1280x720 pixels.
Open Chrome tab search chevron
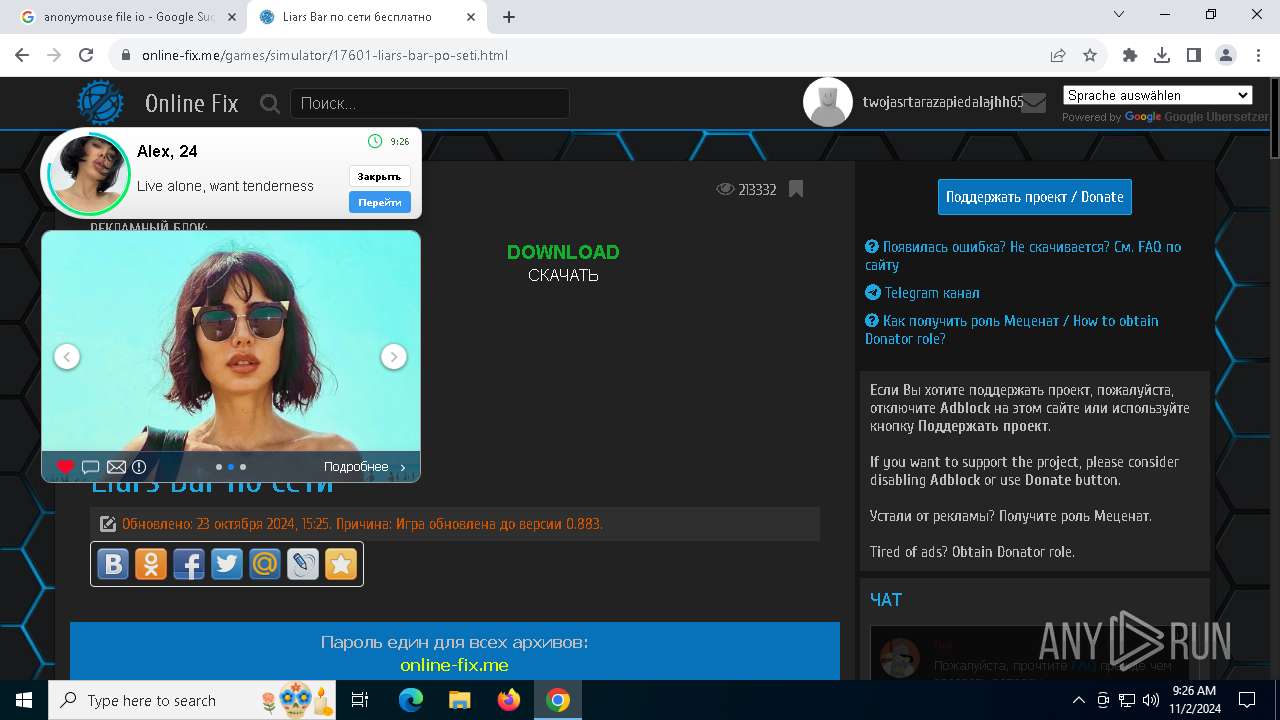(1119, 15)
